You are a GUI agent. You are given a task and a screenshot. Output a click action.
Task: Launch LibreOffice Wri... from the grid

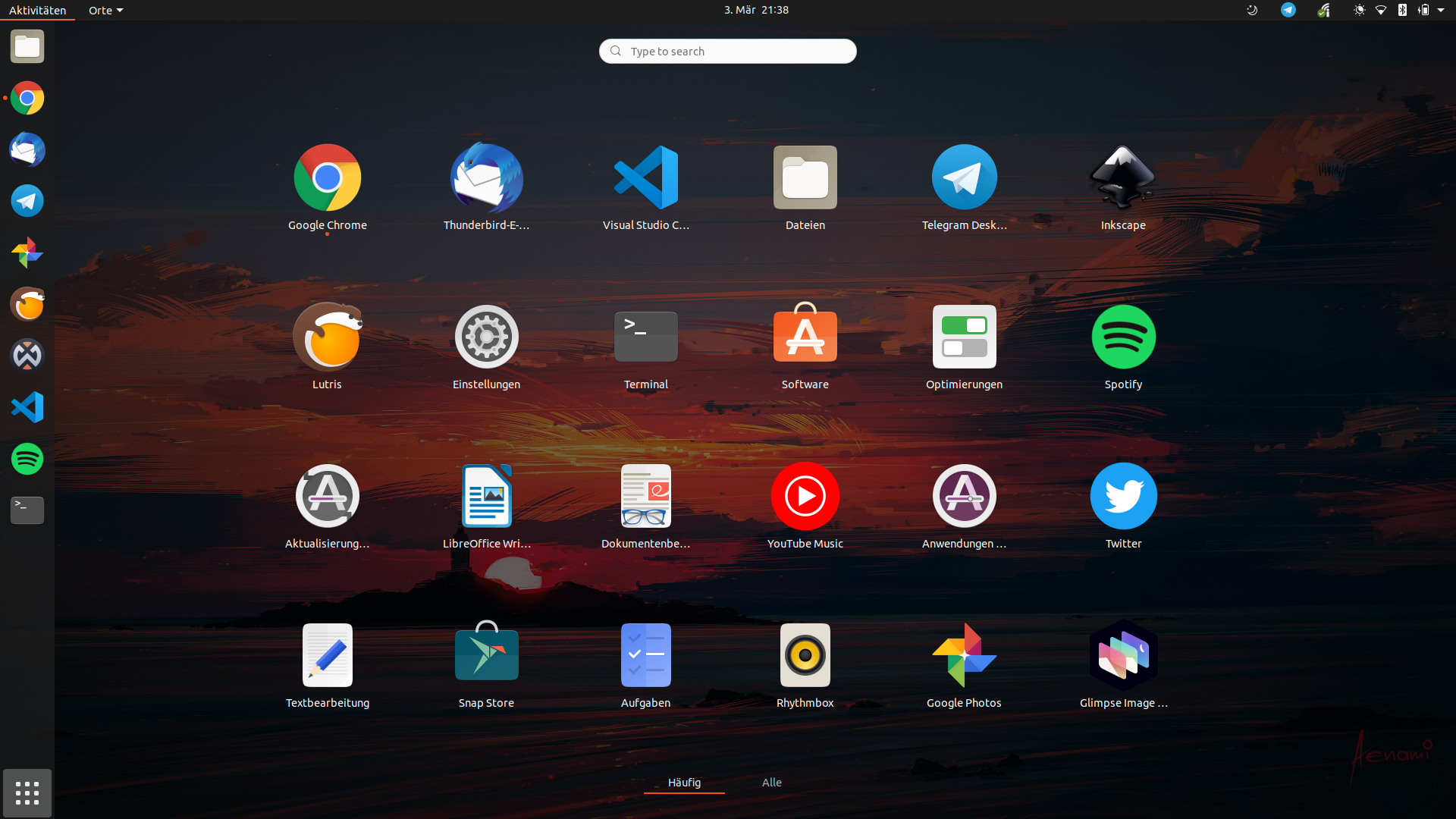tap(487, 496)
